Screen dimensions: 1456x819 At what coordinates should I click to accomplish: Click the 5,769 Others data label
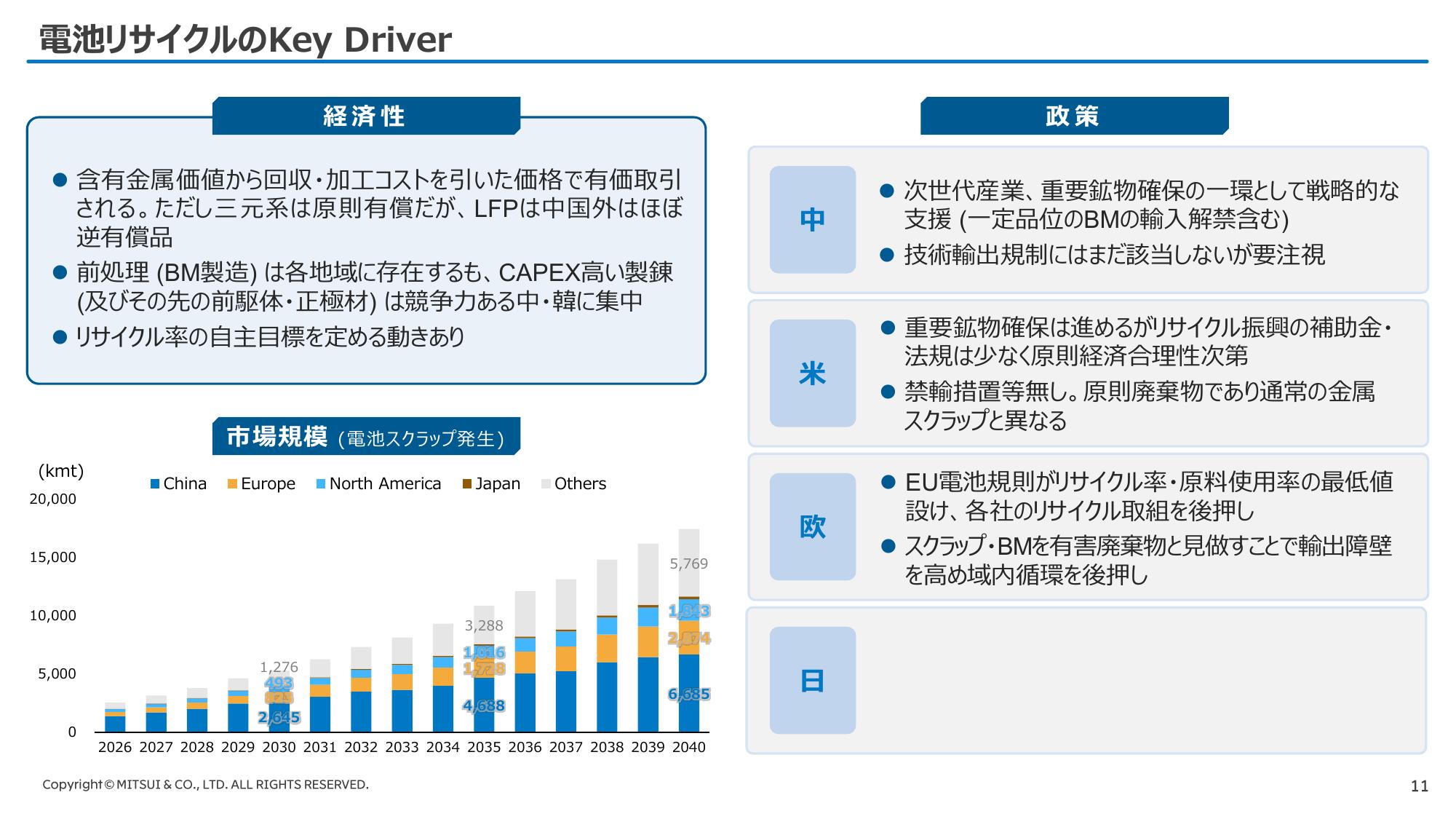[688, 563]
